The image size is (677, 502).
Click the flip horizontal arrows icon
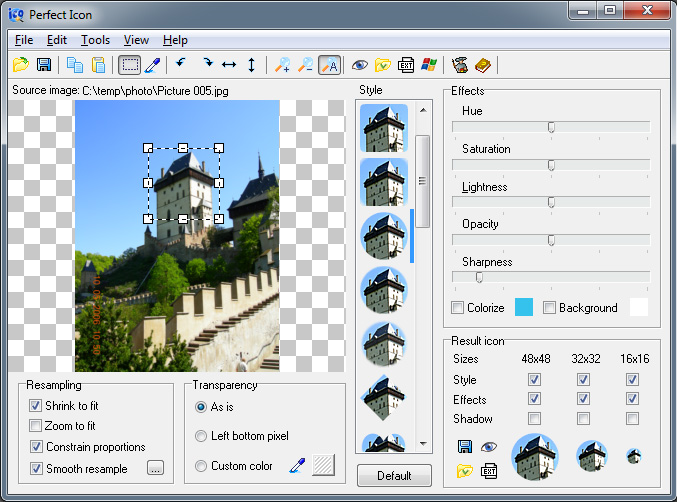[x=229, y=65]
